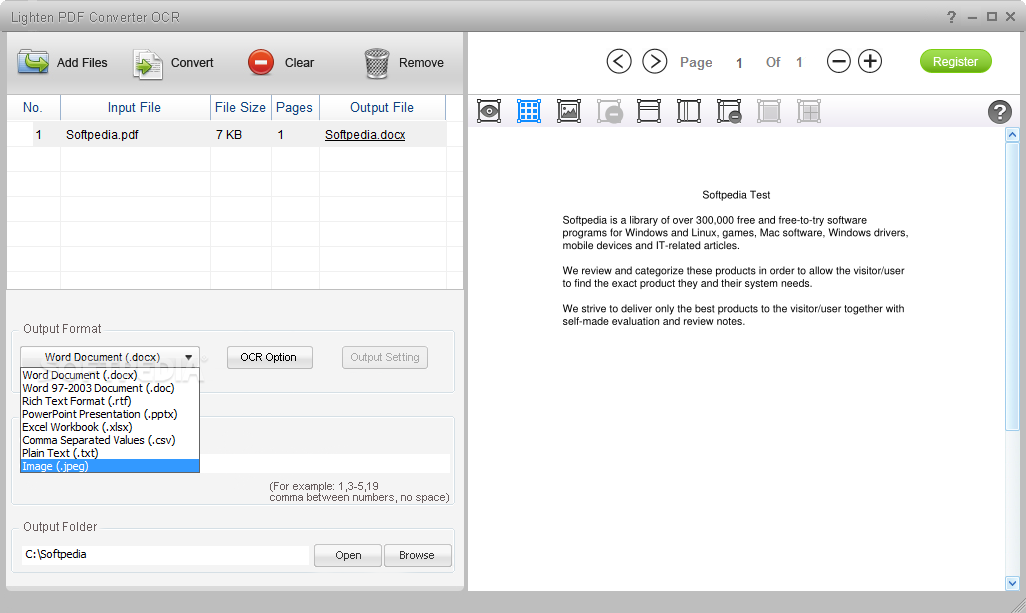1026x613 pixels.
Task: Open the OCR Option dialog
Action: click(x=270, y=357)
